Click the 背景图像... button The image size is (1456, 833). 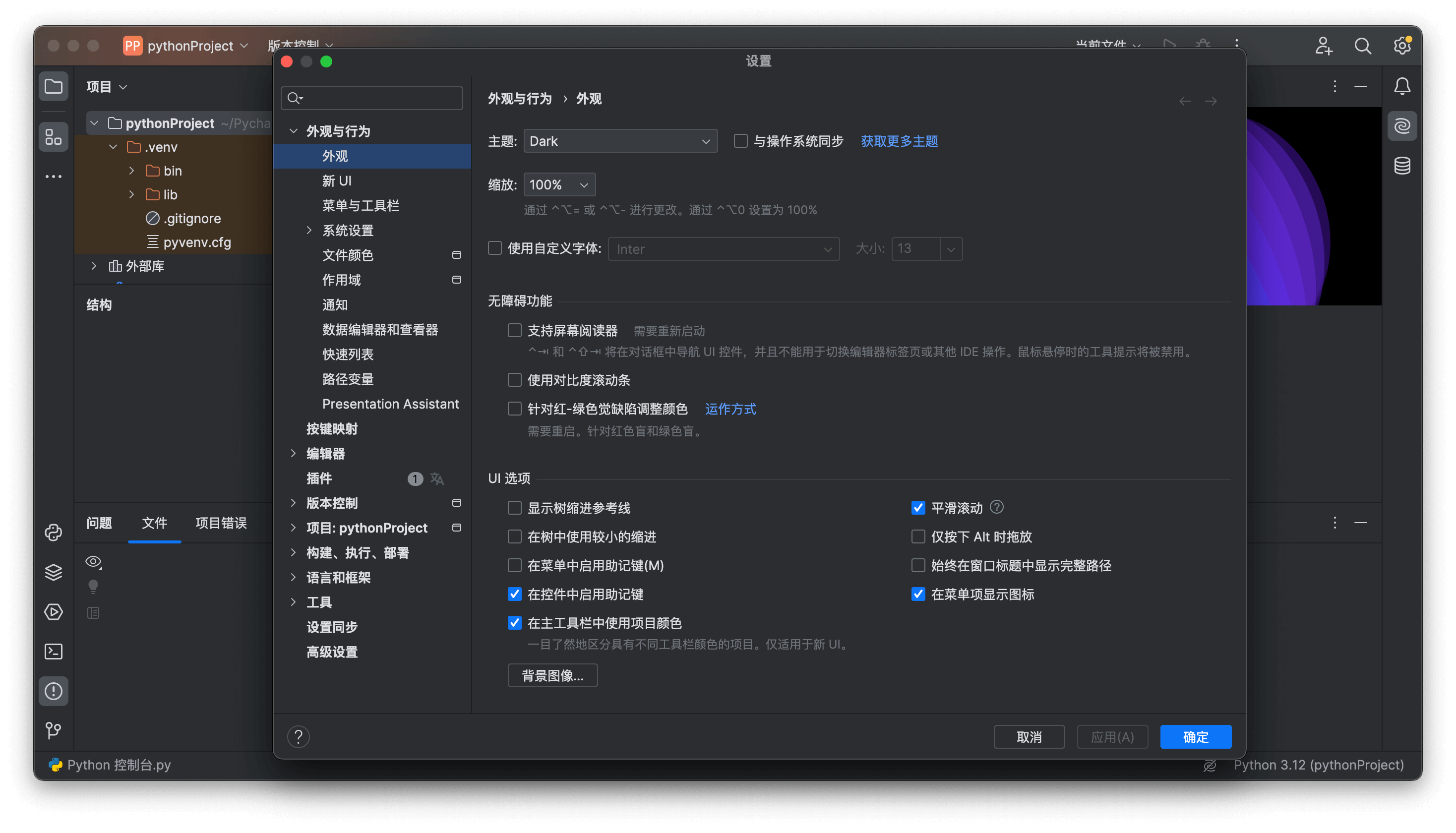[552, 676]
